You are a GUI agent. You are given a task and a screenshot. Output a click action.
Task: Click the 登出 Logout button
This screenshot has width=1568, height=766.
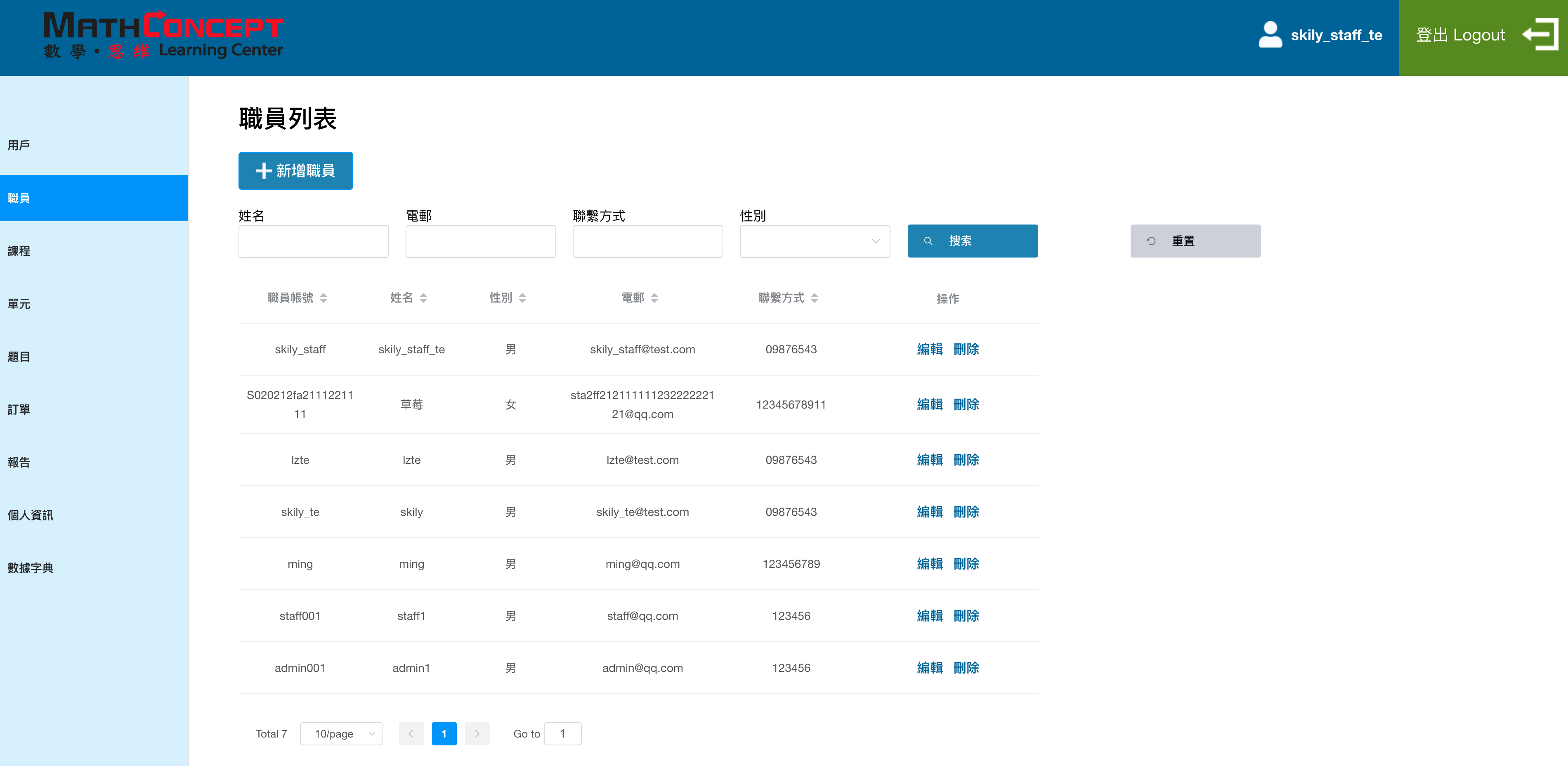click(1483, 38)
